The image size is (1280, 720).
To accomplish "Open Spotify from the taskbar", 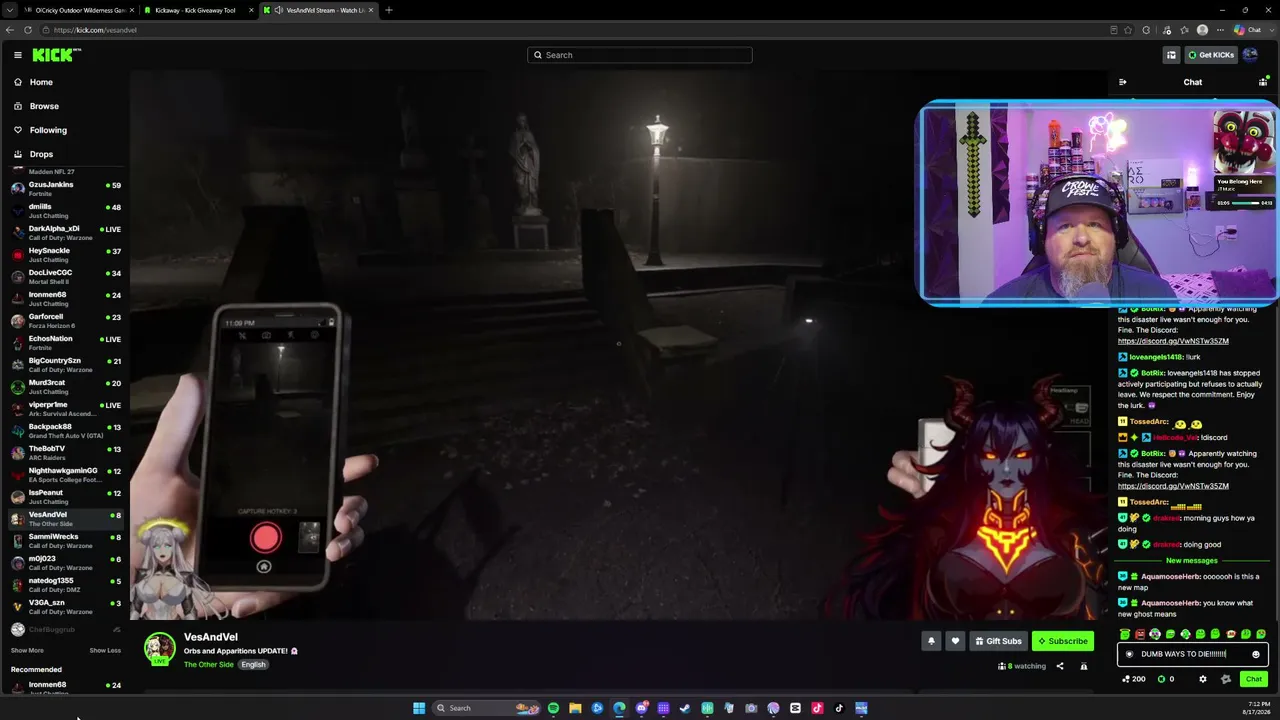I will pyautogui.click(x=553, y=708).
